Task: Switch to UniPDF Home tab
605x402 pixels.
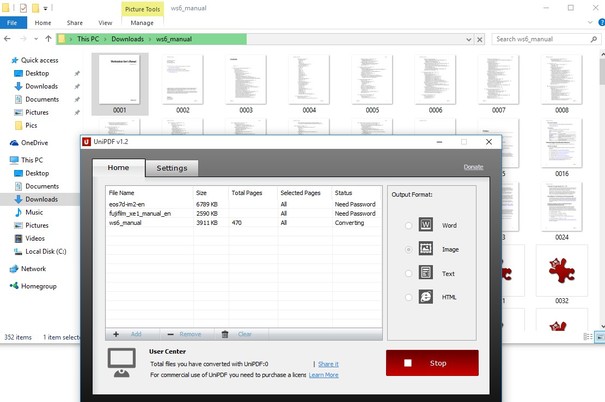Action: click(x=118, y=167)
